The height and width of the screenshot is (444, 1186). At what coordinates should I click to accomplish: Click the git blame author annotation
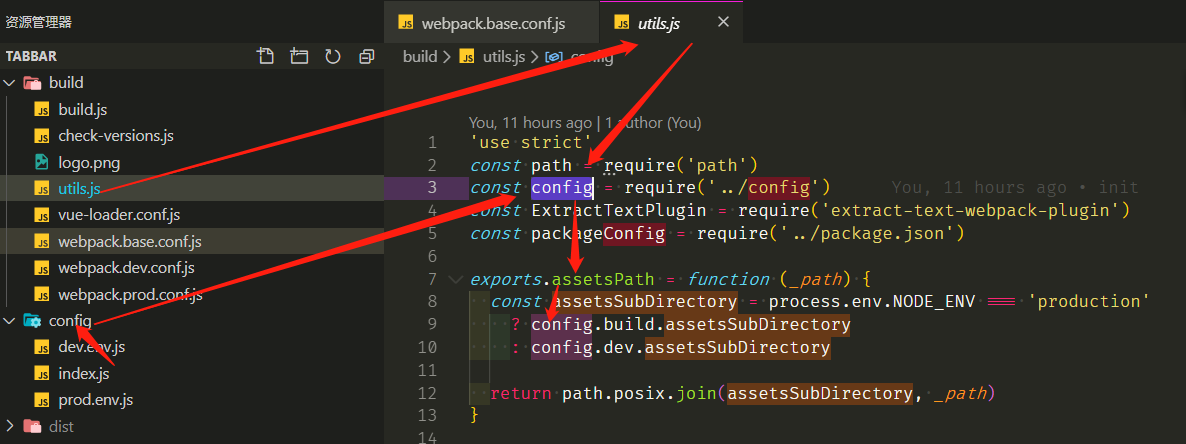(x=585, y=123)
